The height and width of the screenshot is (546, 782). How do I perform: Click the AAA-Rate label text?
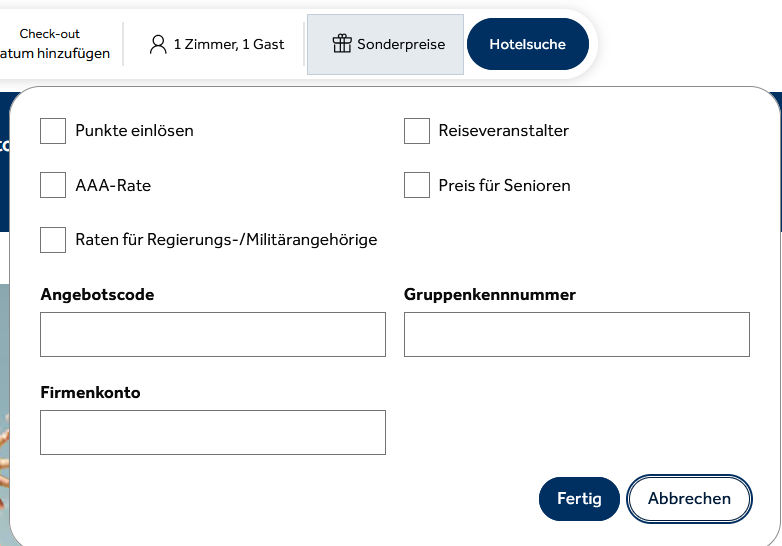pos(113,185)
